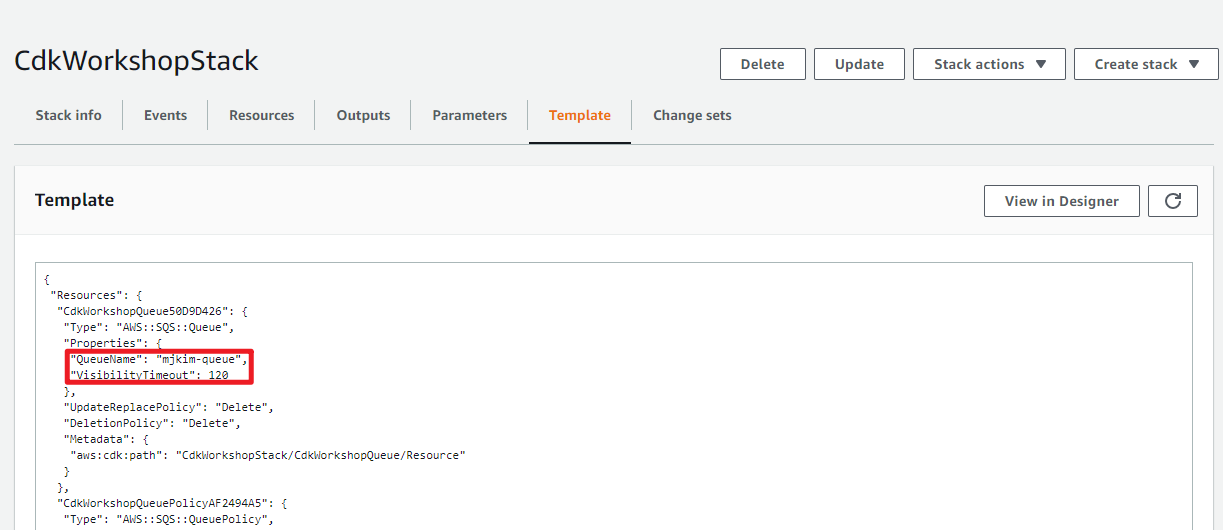This screenshot has height=530, width=1223.
Task: Click the "VisibilityTimeout": 120 line
Action: pos(149,375)
